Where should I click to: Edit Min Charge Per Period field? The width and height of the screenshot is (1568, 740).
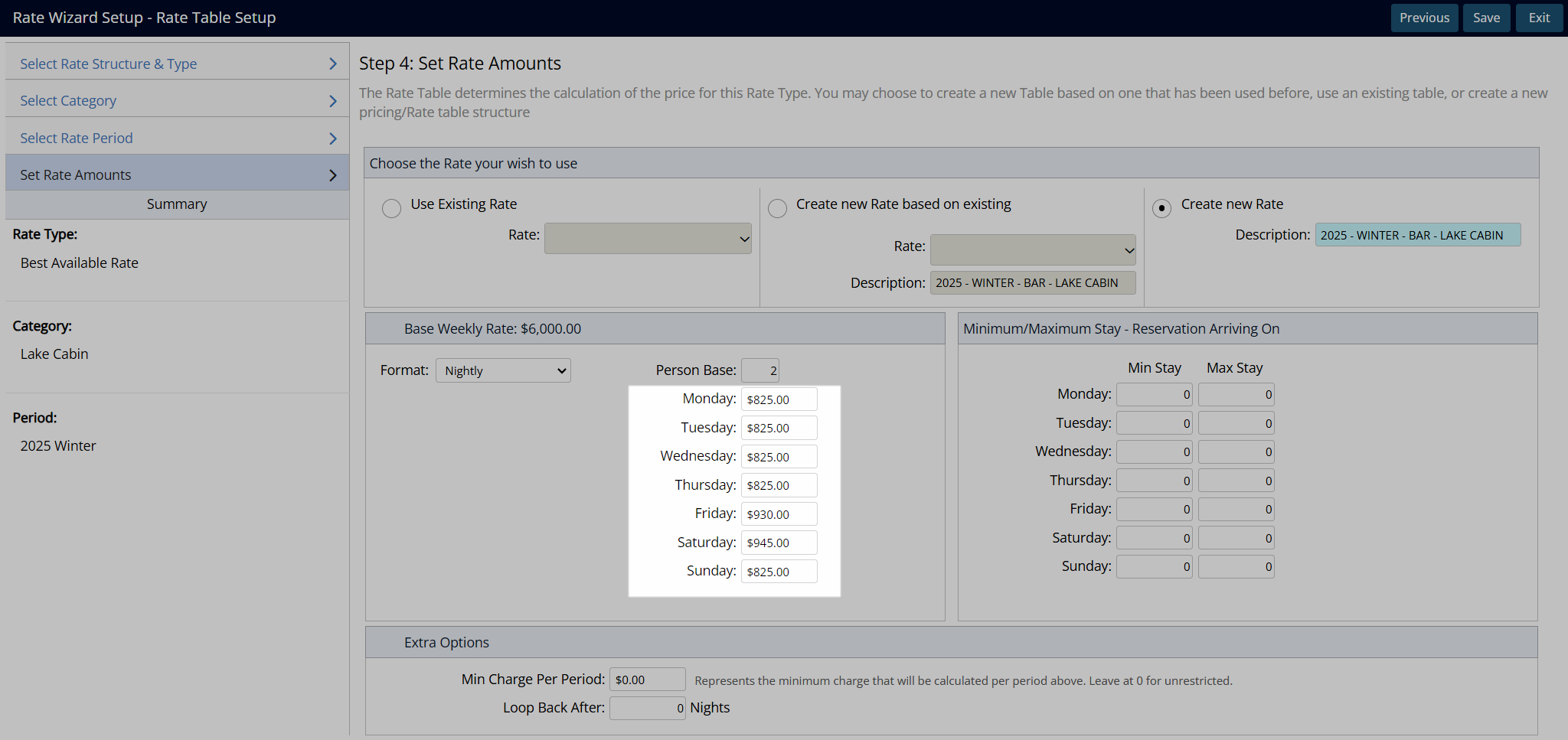pos(647,680)
